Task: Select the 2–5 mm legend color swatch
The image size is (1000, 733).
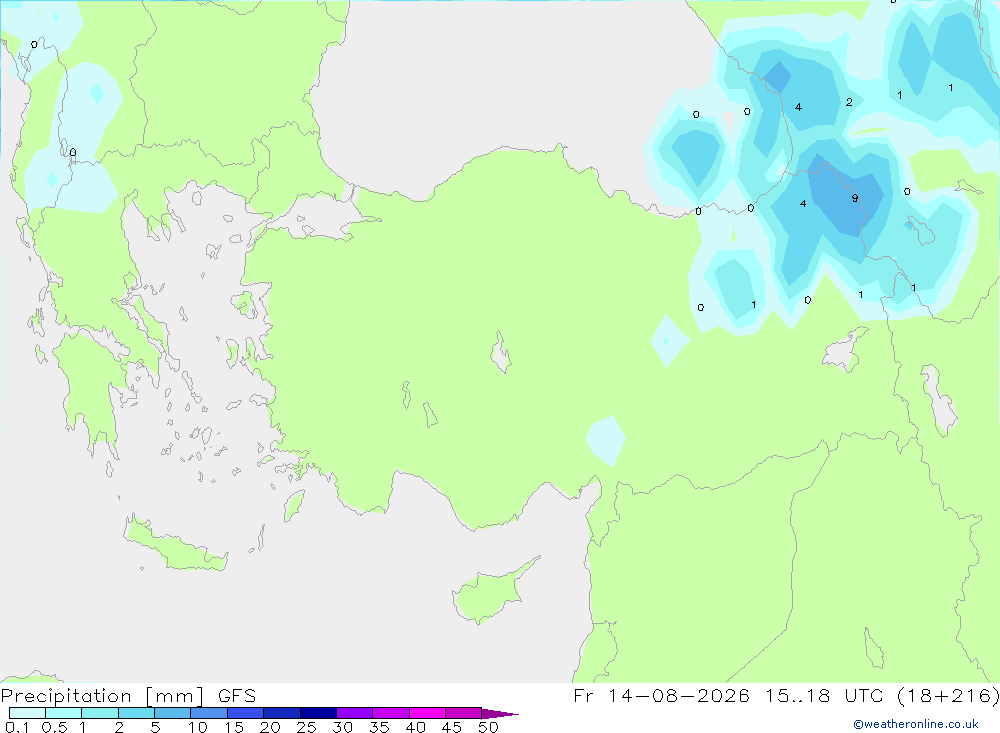Action: 136,713
